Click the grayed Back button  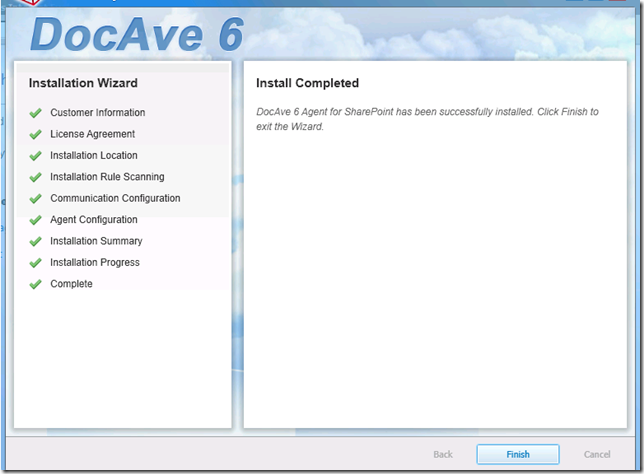[443, 454]
